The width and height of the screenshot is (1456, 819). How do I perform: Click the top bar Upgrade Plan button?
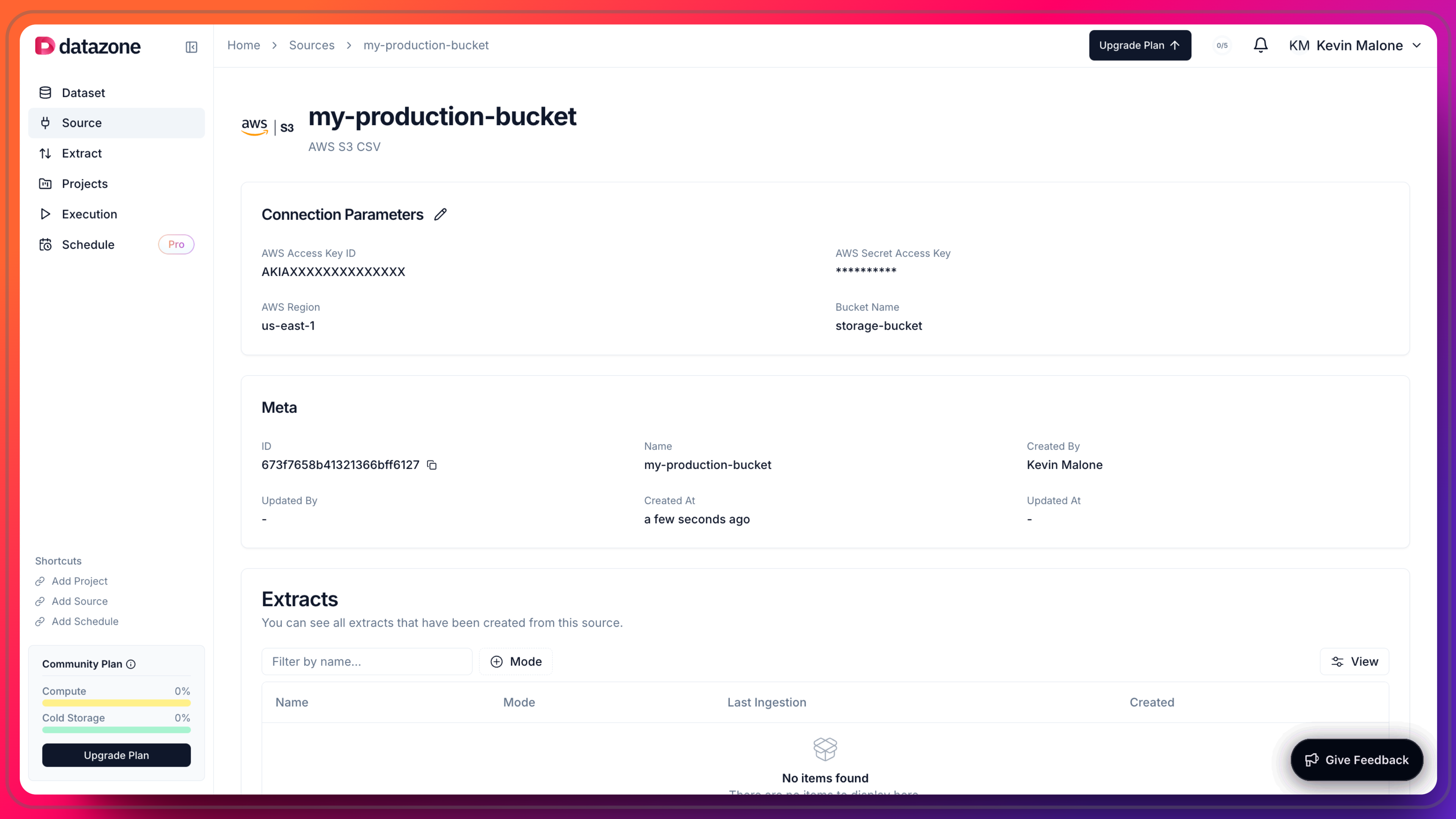point(1139,45)
